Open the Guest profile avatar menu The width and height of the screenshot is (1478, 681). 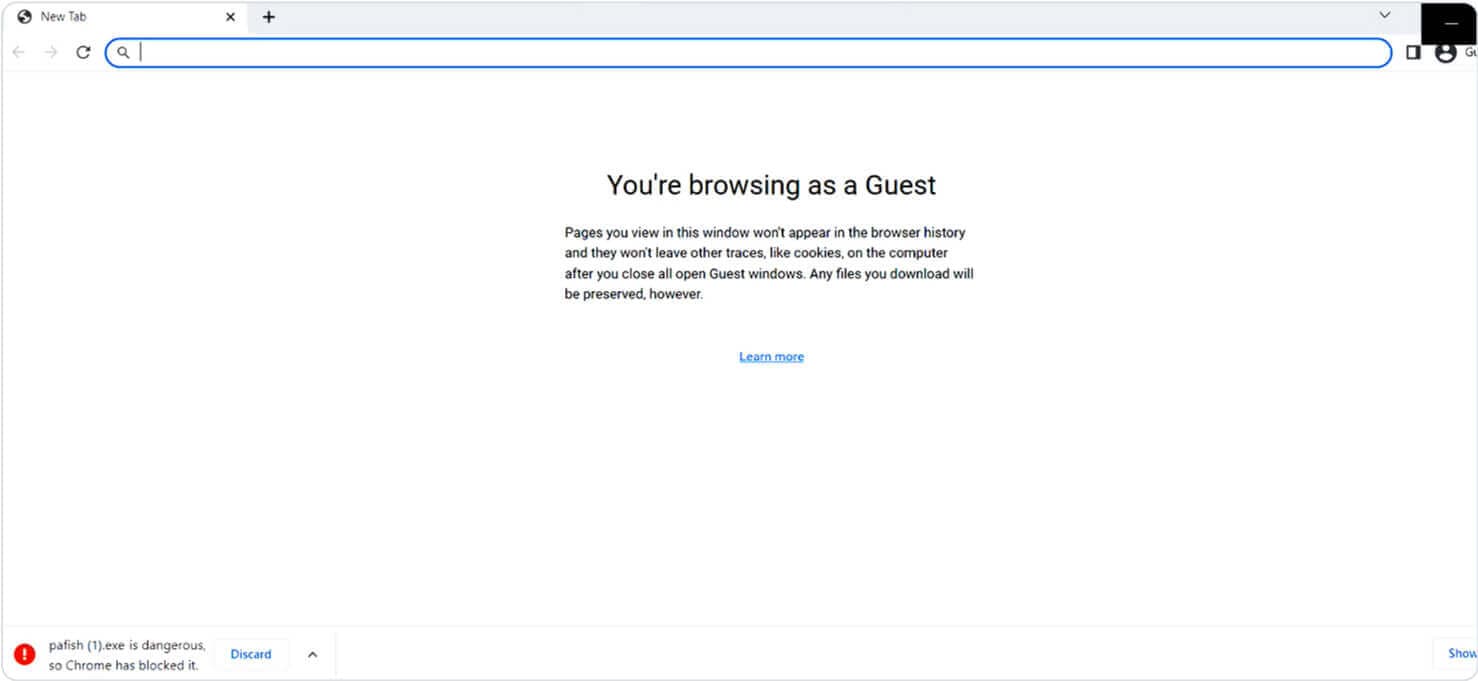pyautogui.click(x=1445, y=53)
